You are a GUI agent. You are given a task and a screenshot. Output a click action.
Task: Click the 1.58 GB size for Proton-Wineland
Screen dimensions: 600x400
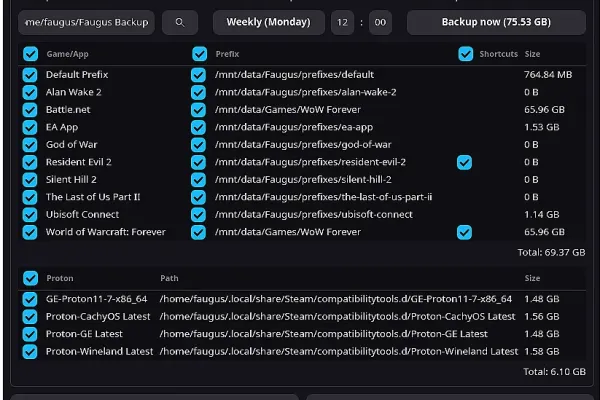tap(541, 351)
